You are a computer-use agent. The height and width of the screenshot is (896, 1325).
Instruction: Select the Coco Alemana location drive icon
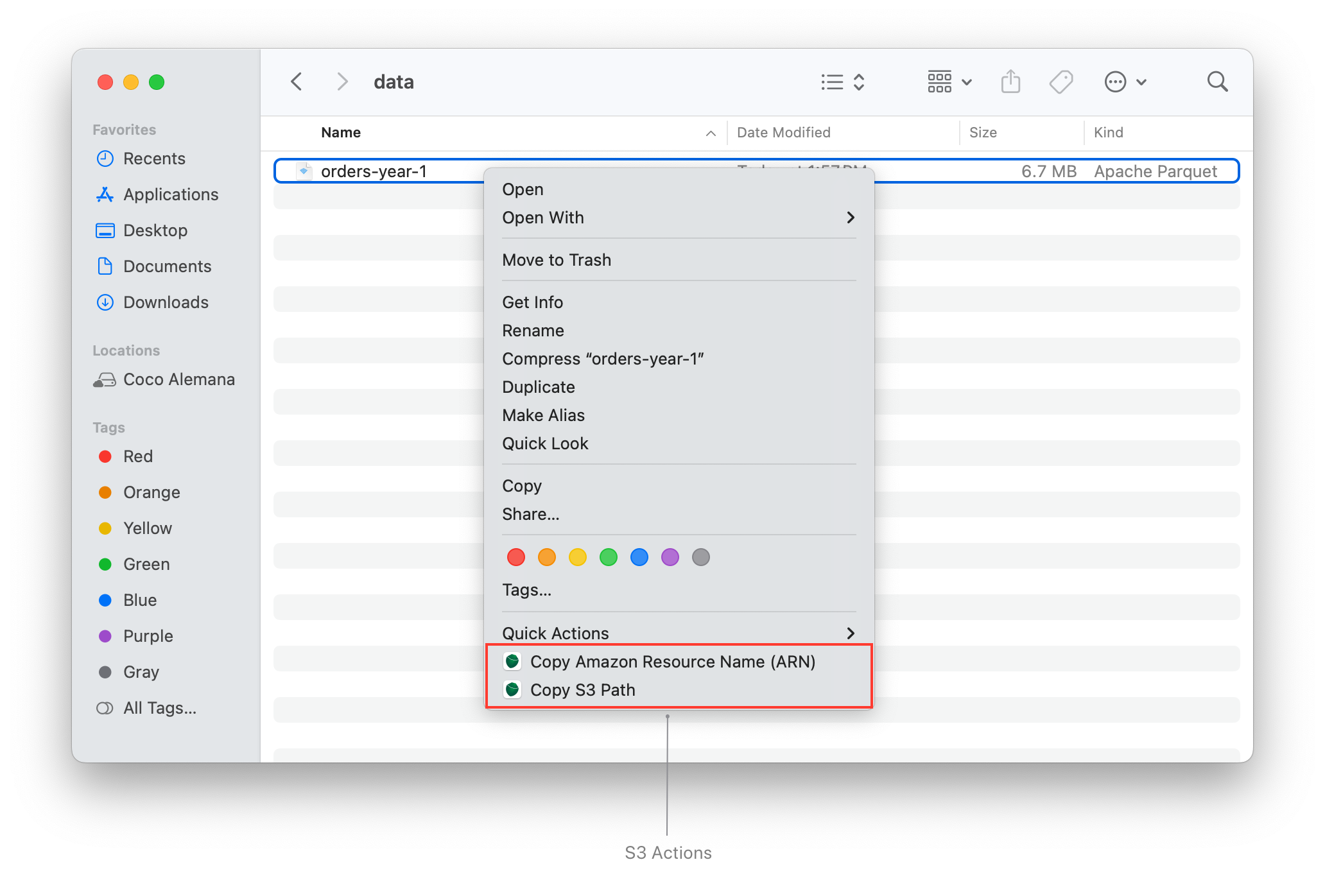coord(105,379)
